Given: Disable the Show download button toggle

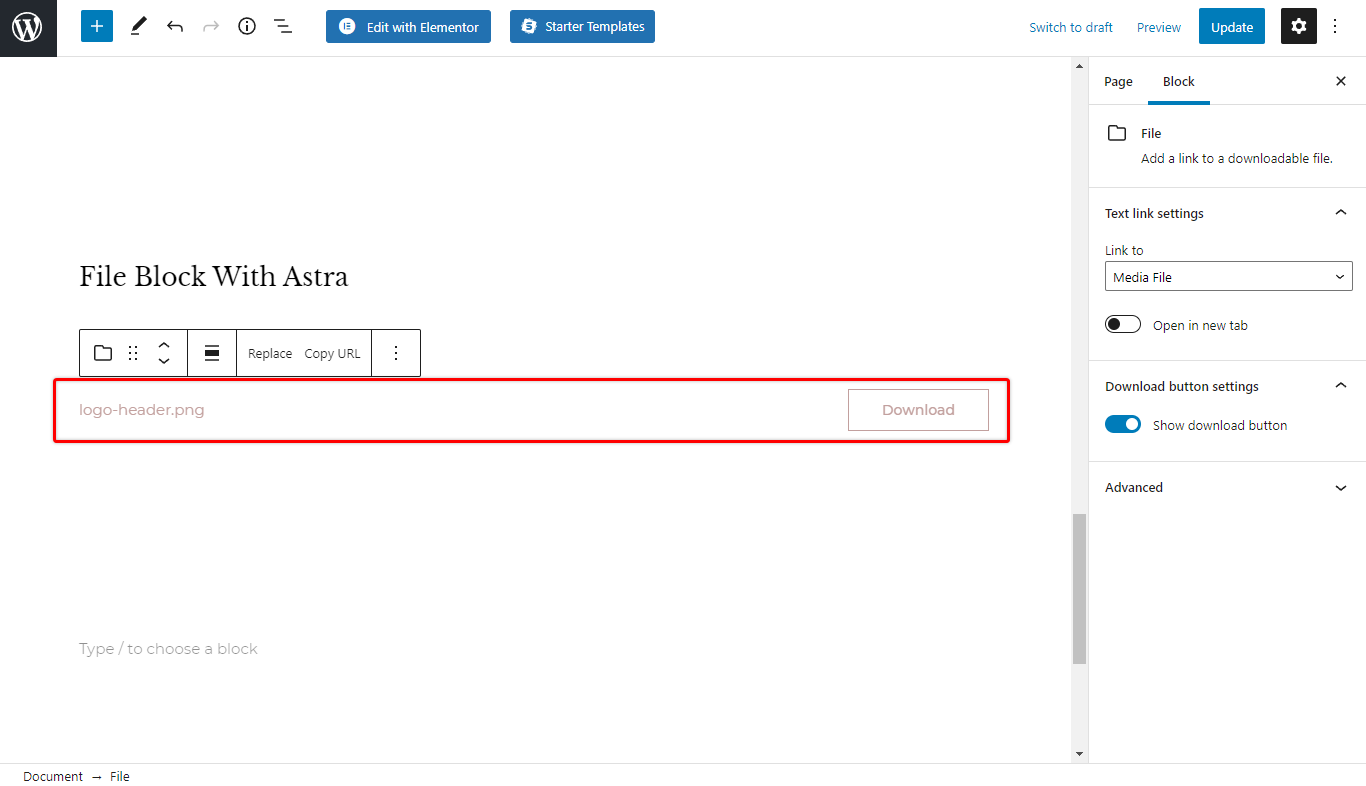Looking at the screenshot, I should [1122, 424].
